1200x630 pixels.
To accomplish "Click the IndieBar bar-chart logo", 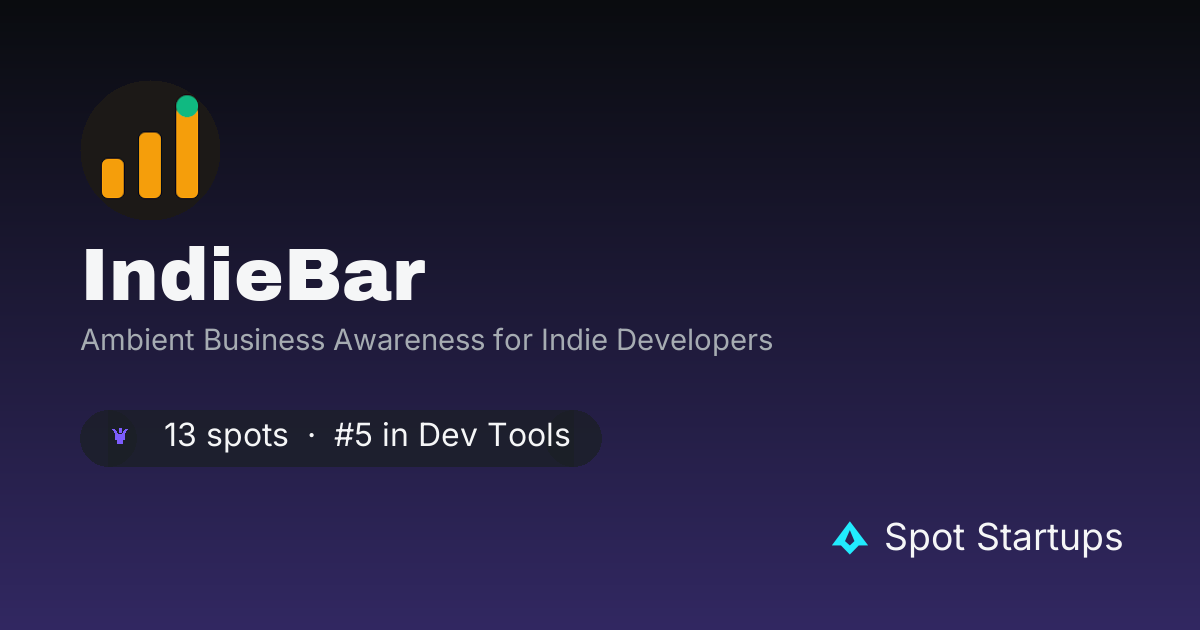I will click(x=150, y=150).
